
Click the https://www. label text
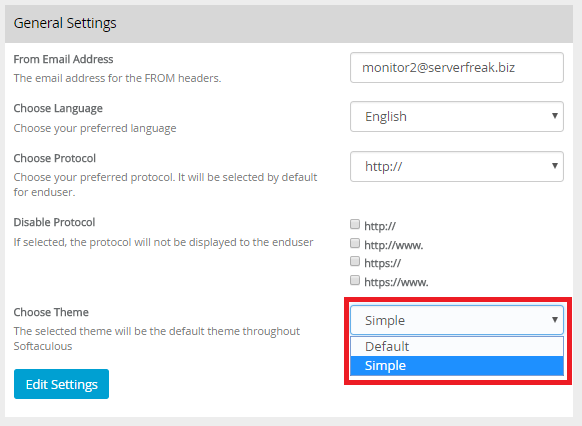396,282
